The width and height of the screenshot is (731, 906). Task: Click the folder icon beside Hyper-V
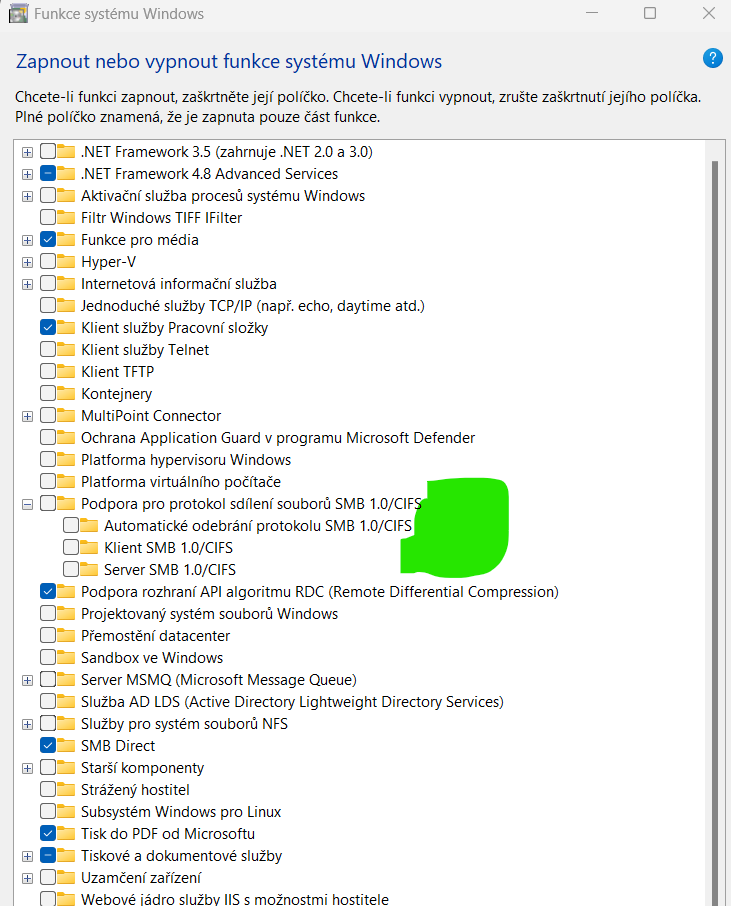coord(66,262)
